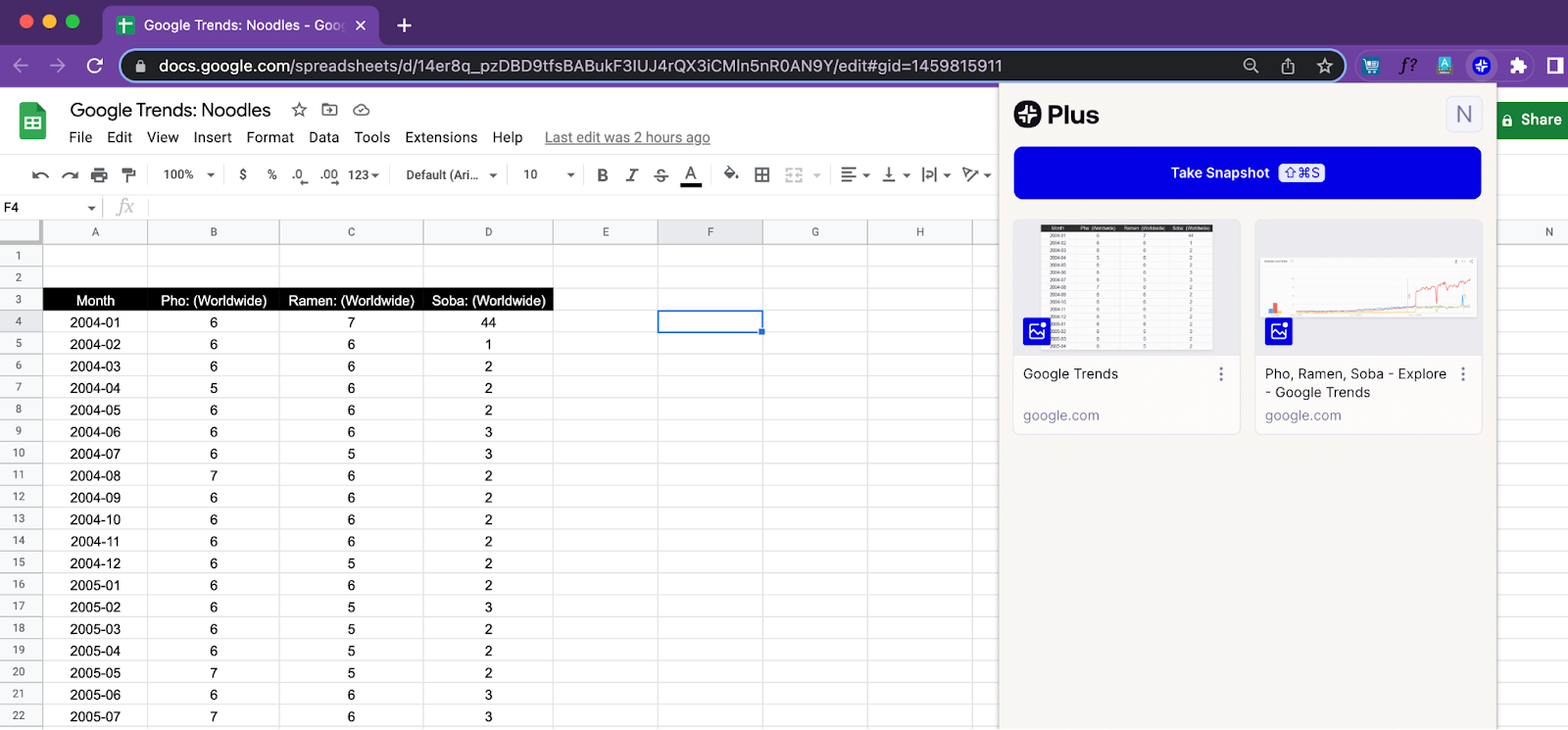Open Google Trends snapshot thumbnail
Viewport: 1568px width, 730px height.
(x=1126, y=287)
